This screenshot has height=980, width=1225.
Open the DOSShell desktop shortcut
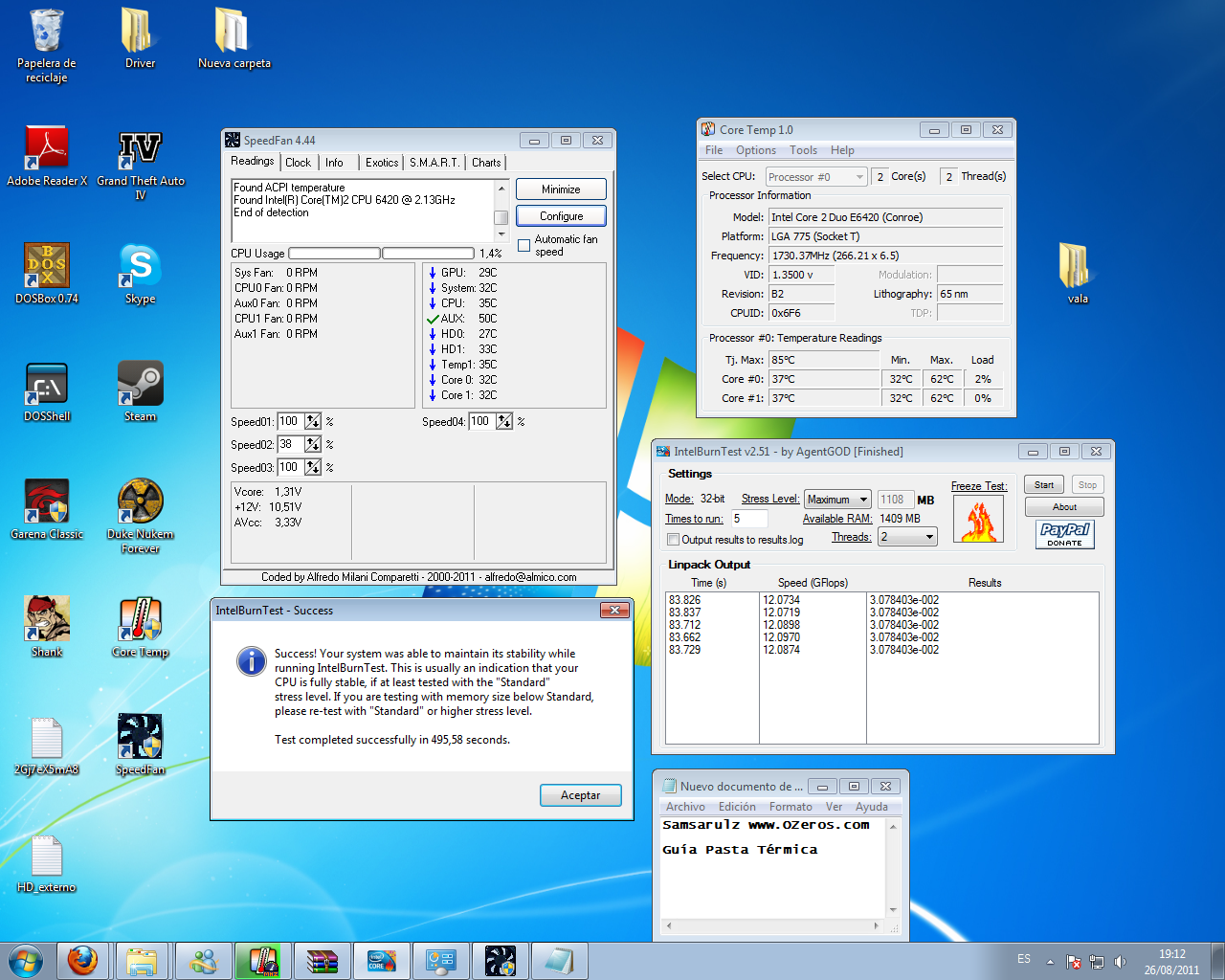[x=47, y=391]
